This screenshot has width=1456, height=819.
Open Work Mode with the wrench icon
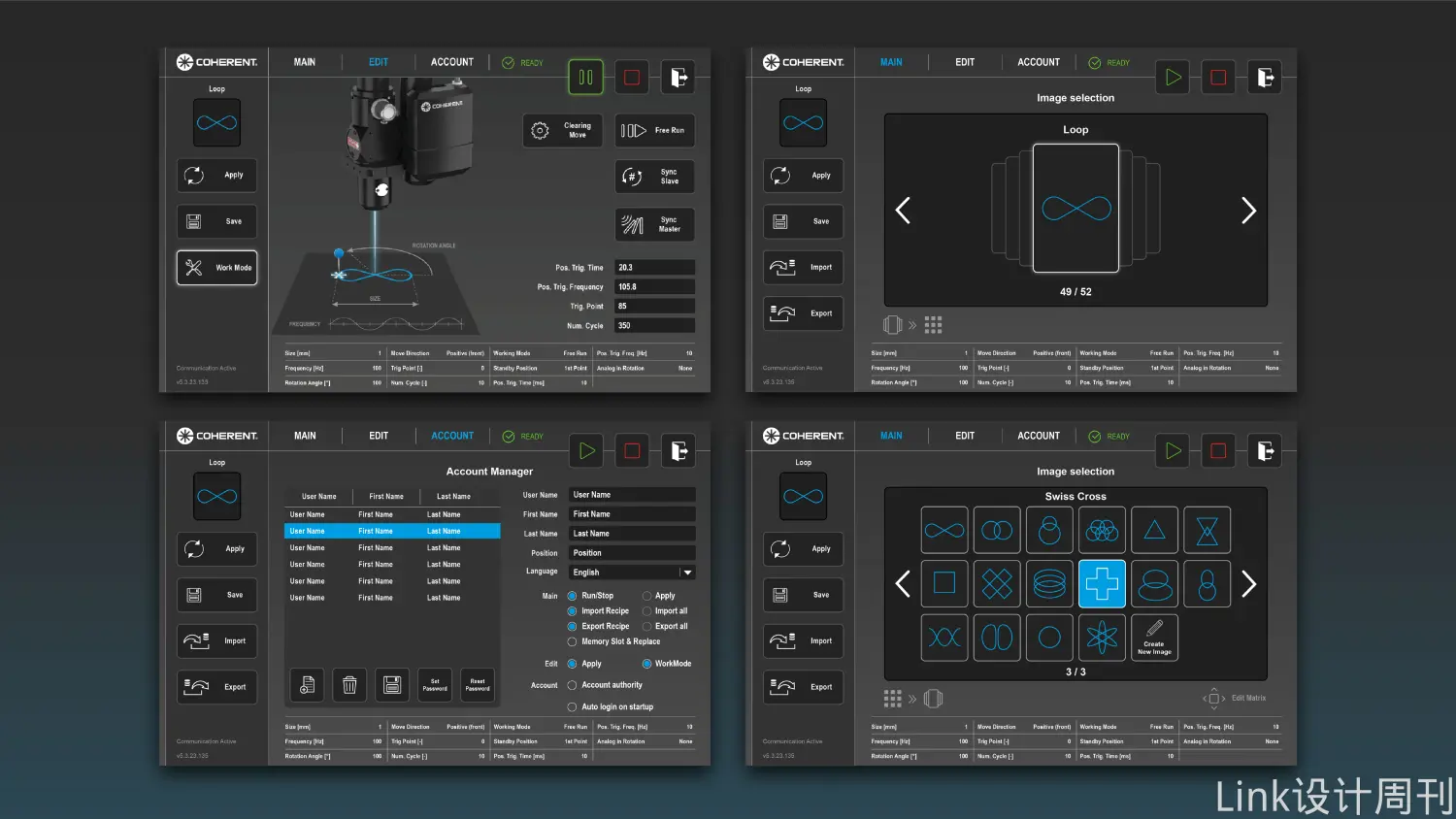pyautogui.click(x=216, y=268)
